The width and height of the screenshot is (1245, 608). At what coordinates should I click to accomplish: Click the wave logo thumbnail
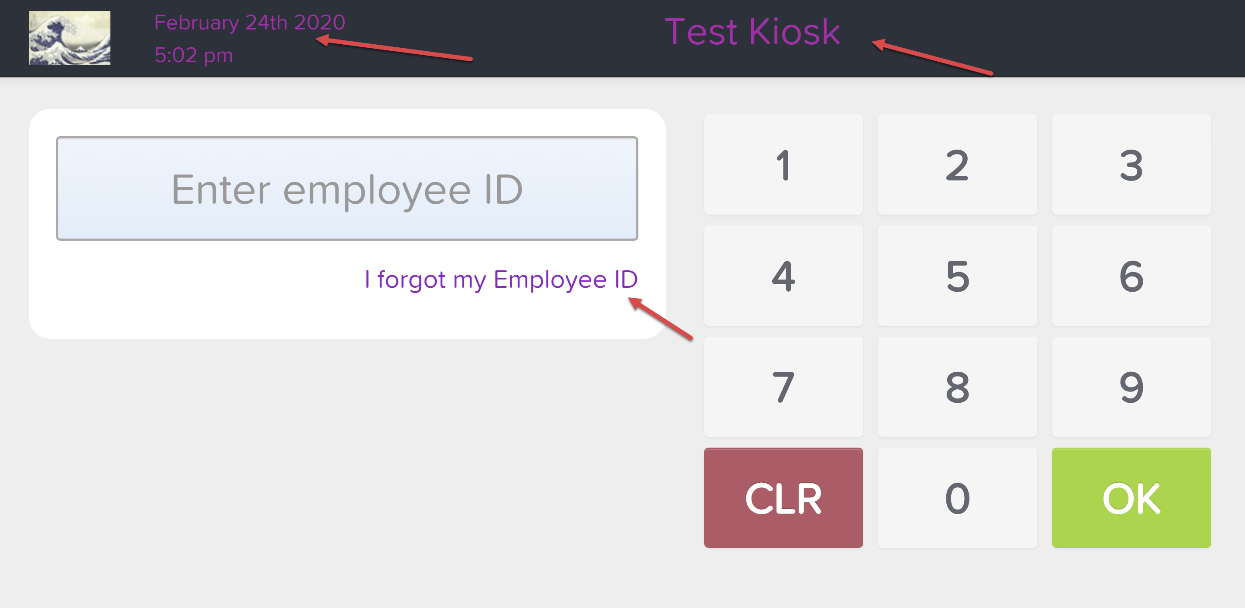coord(70,38)
